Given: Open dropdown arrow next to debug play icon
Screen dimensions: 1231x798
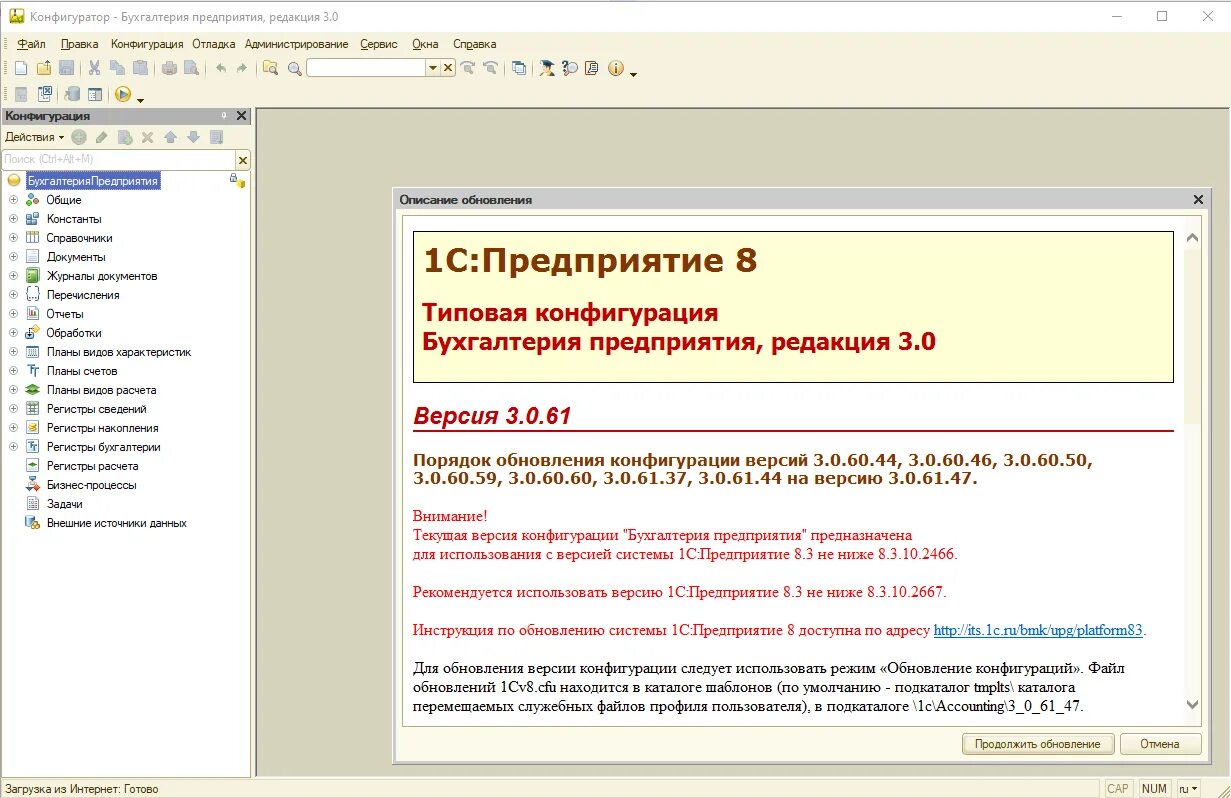Looking at the screenshot, I should click(x=140, y=99).
